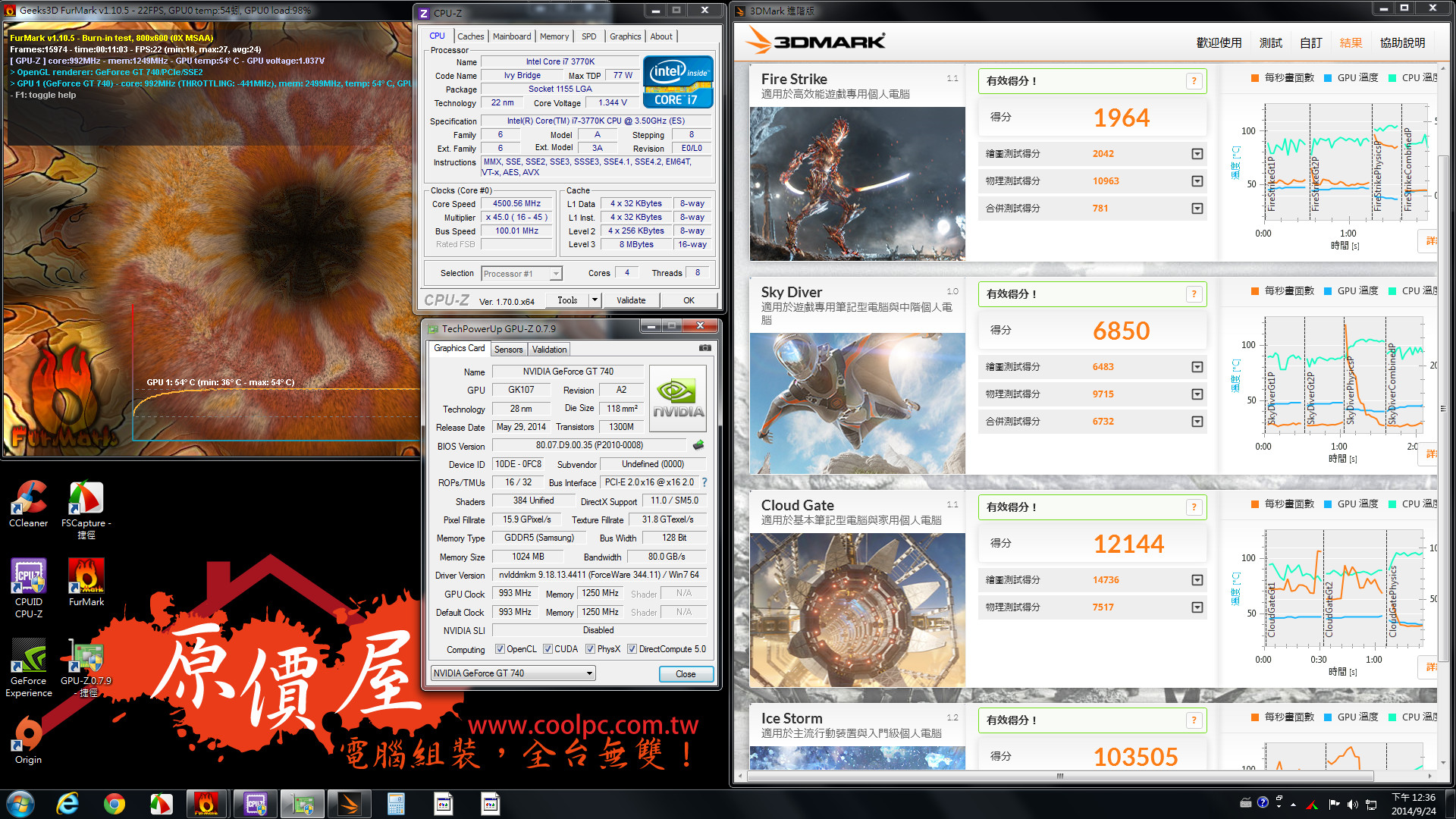Click Fire Strike help question mark
The image size is (1456, 819).
(x=1194, y=81)
